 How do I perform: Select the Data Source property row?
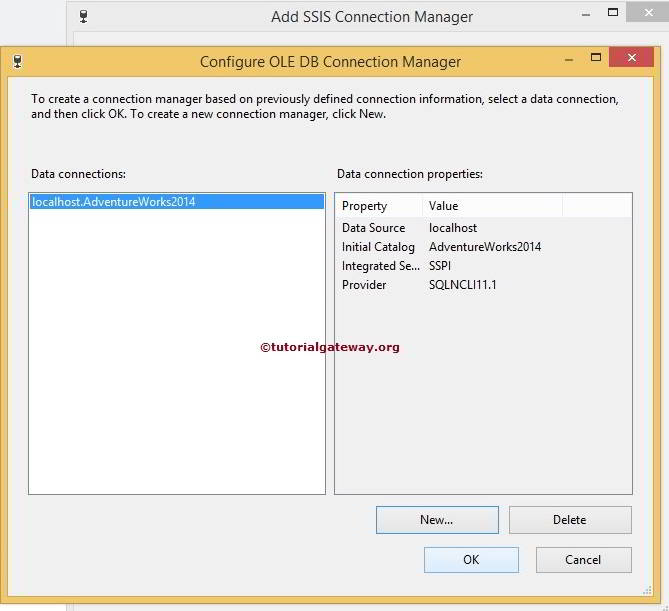click(x=373, y=228)
